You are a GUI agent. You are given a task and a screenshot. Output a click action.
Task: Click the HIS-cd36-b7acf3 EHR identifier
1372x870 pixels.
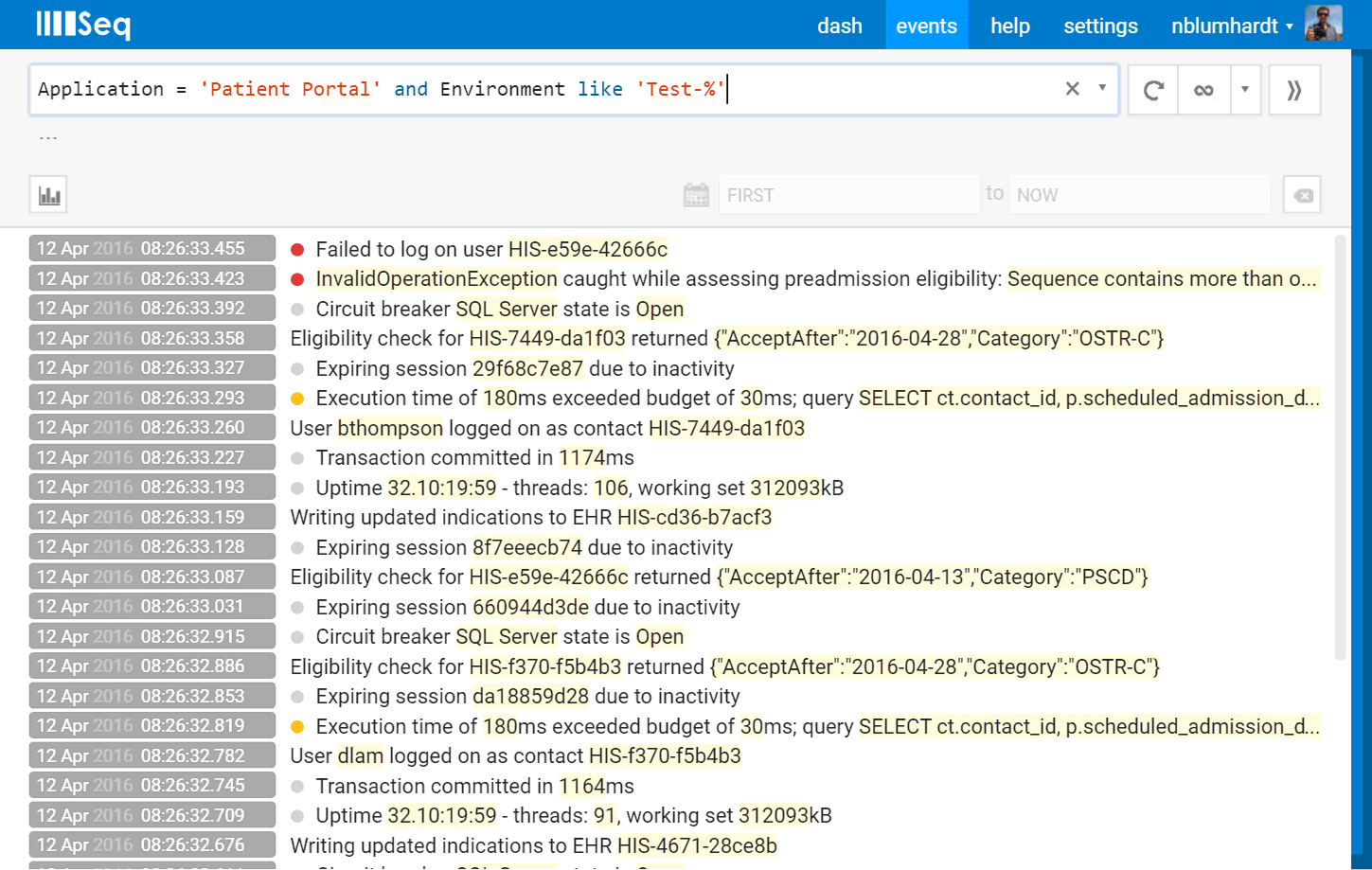point(695,517)
